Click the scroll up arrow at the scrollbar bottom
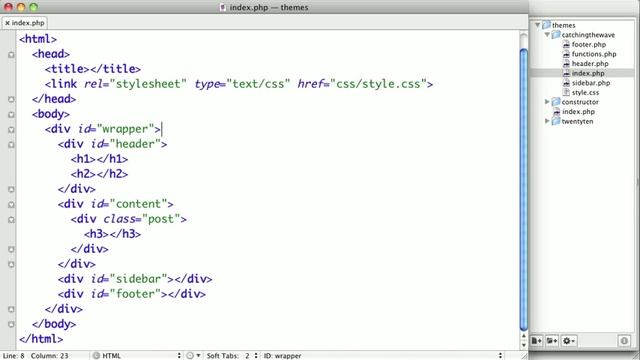Screen dimensions: 640x360 tap(524, 336)
